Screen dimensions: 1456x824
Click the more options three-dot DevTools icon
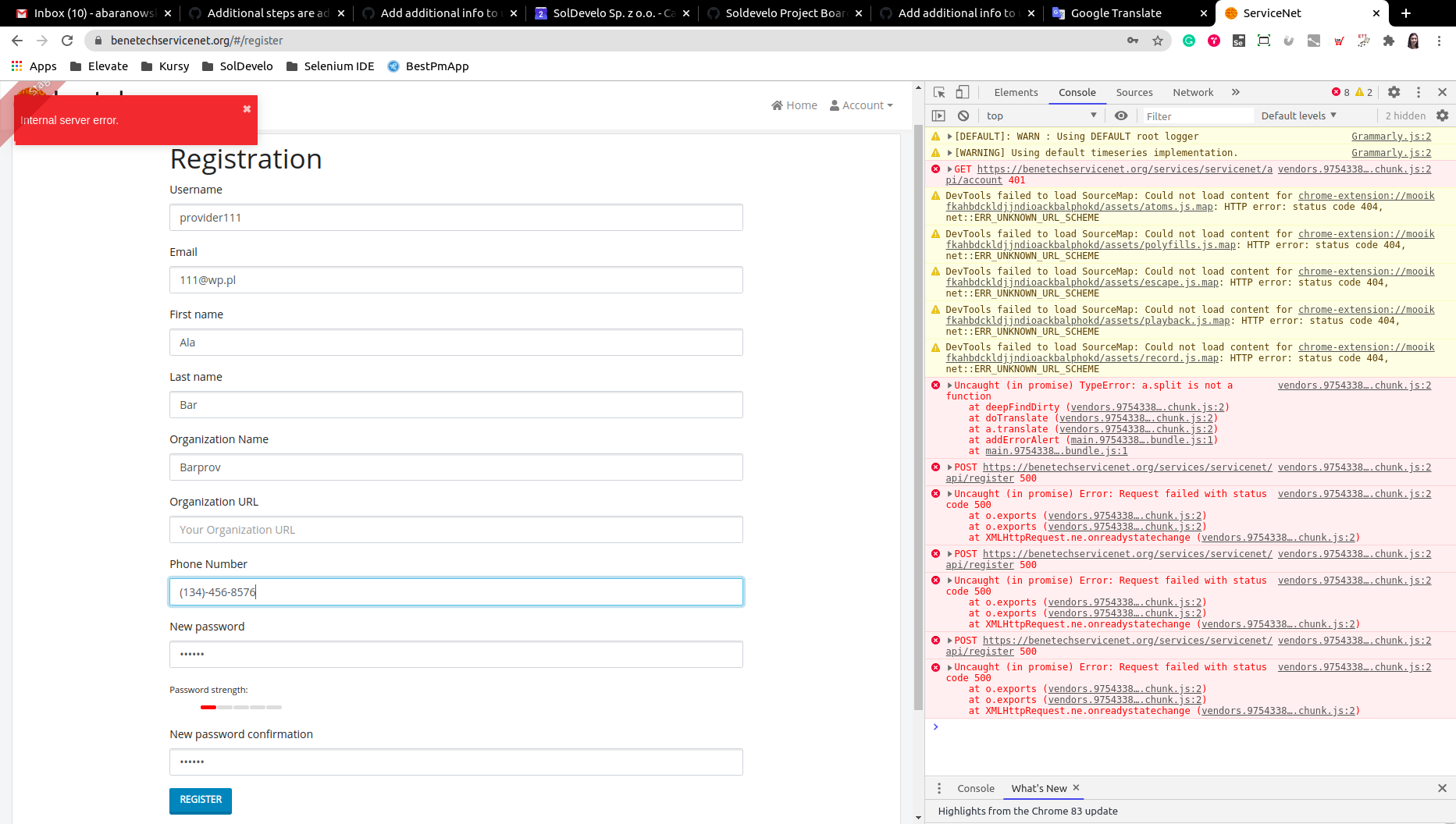point(1419,92)
